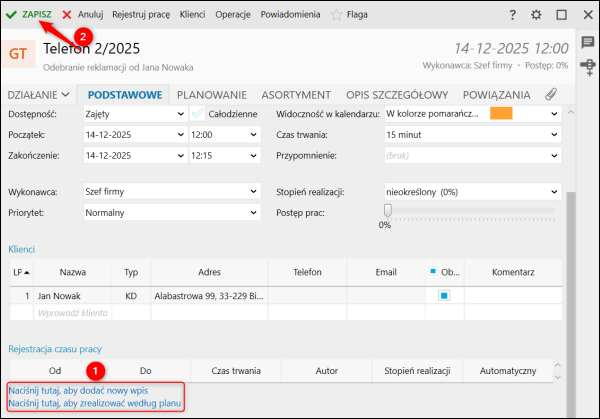Open settings with the gear icon

click(536, 15)
